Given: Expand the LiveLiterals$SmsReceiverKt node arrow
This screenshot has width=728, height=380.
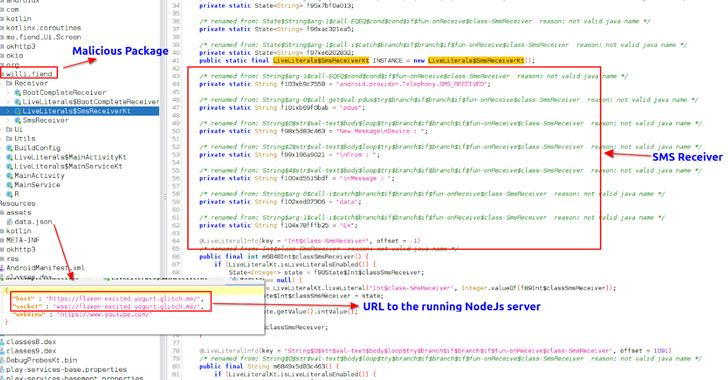Looking at the screenshot, I should 8,111.
